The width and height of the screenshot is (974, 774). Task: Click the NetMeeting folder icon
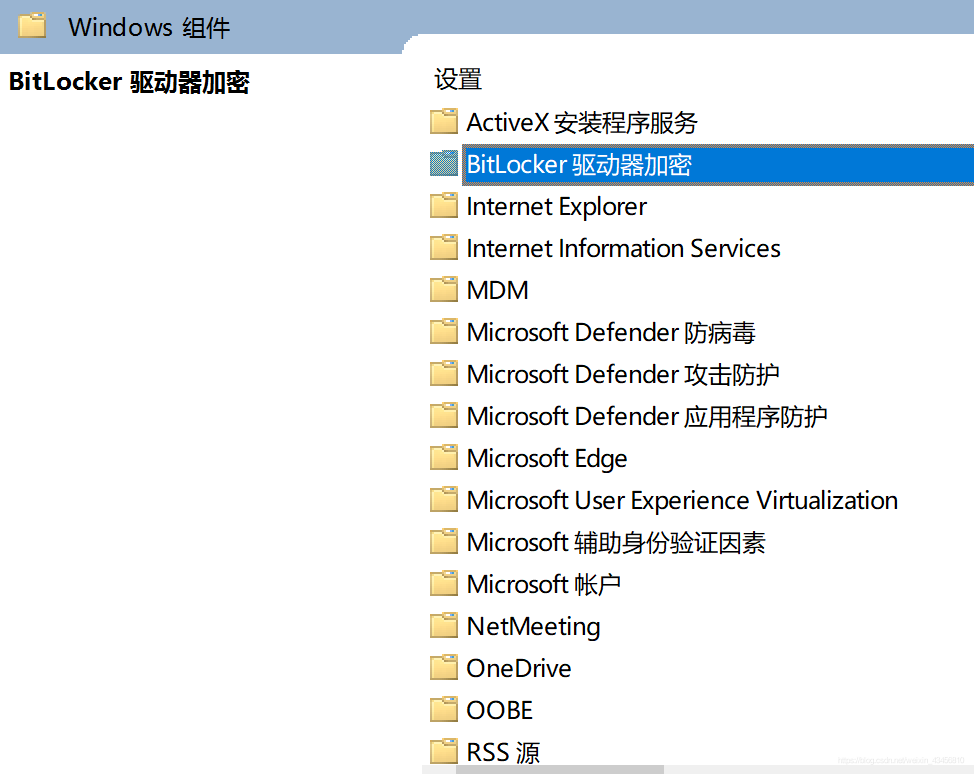coord(444,626)
